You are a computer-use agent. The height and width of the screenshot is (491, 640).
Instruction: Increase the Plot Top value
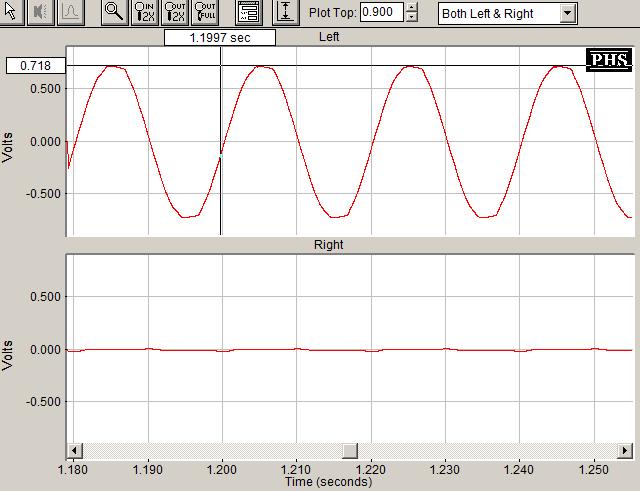click(x=412, y=7)
